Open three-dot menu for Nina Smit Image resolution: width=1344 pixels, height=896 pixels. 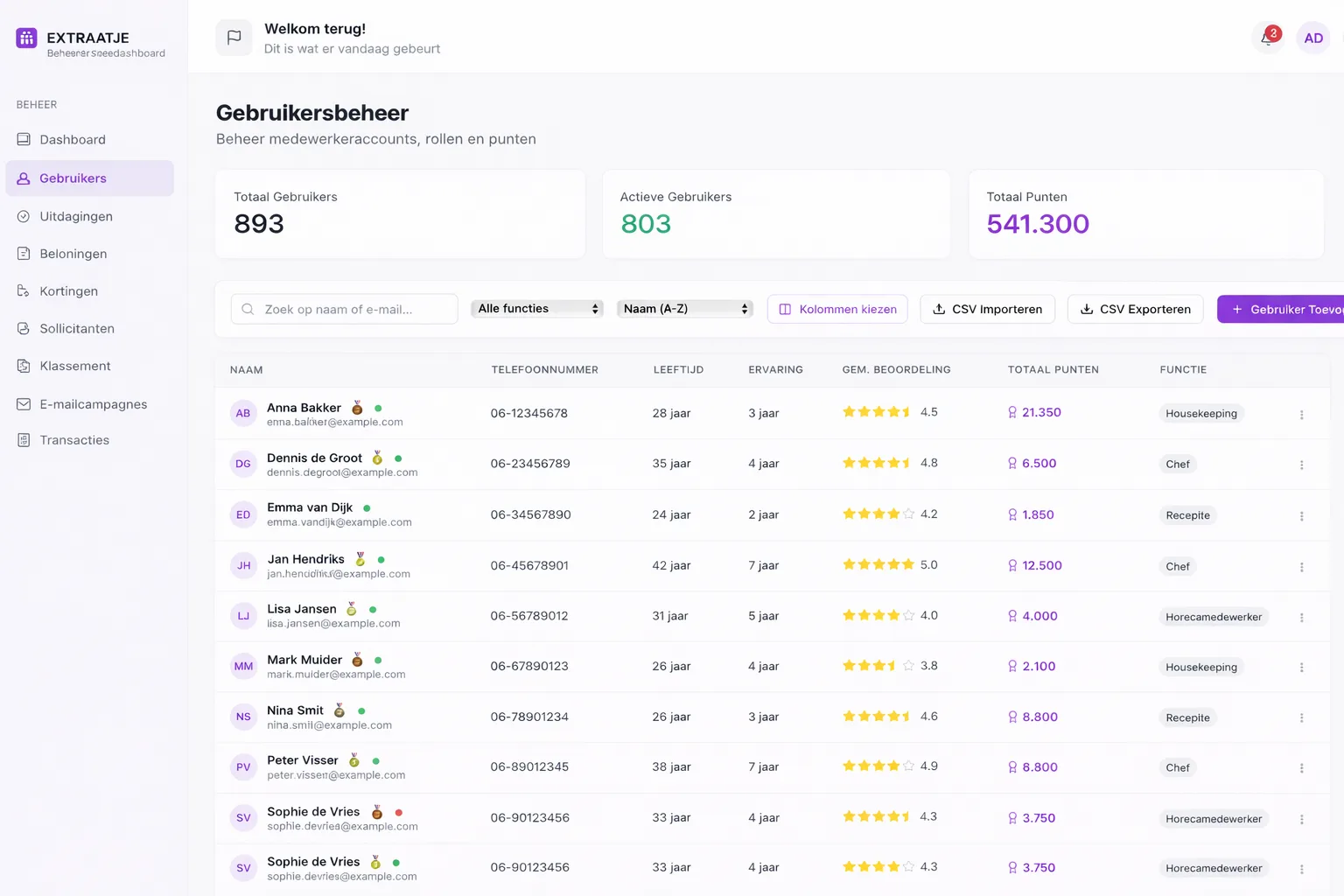[1301, 717]
